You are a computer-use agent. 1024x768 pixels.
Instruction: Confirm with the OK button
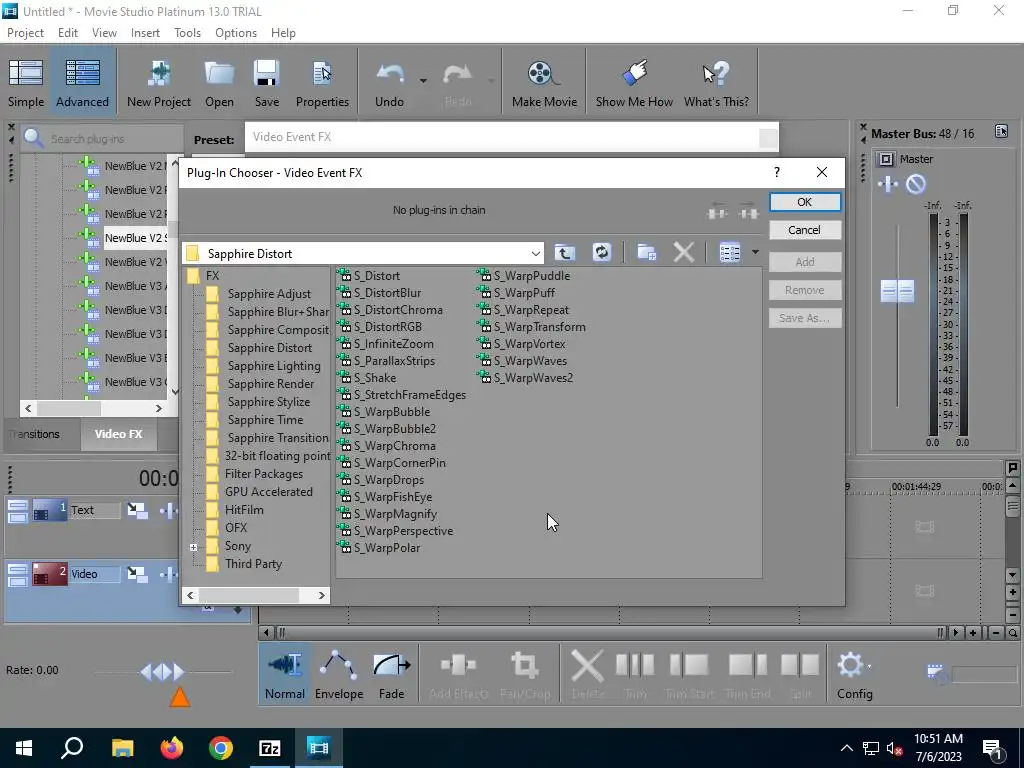(805, 202)
